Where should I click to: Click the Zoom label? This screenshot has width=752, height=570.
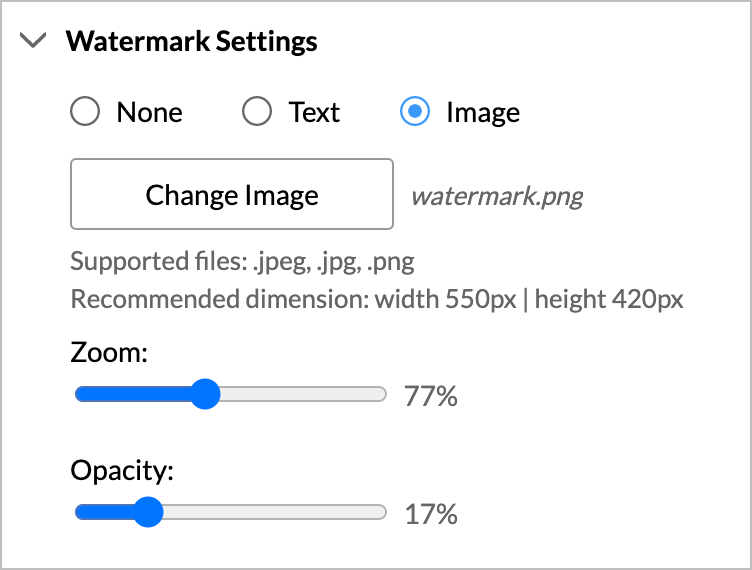(109, 352)
